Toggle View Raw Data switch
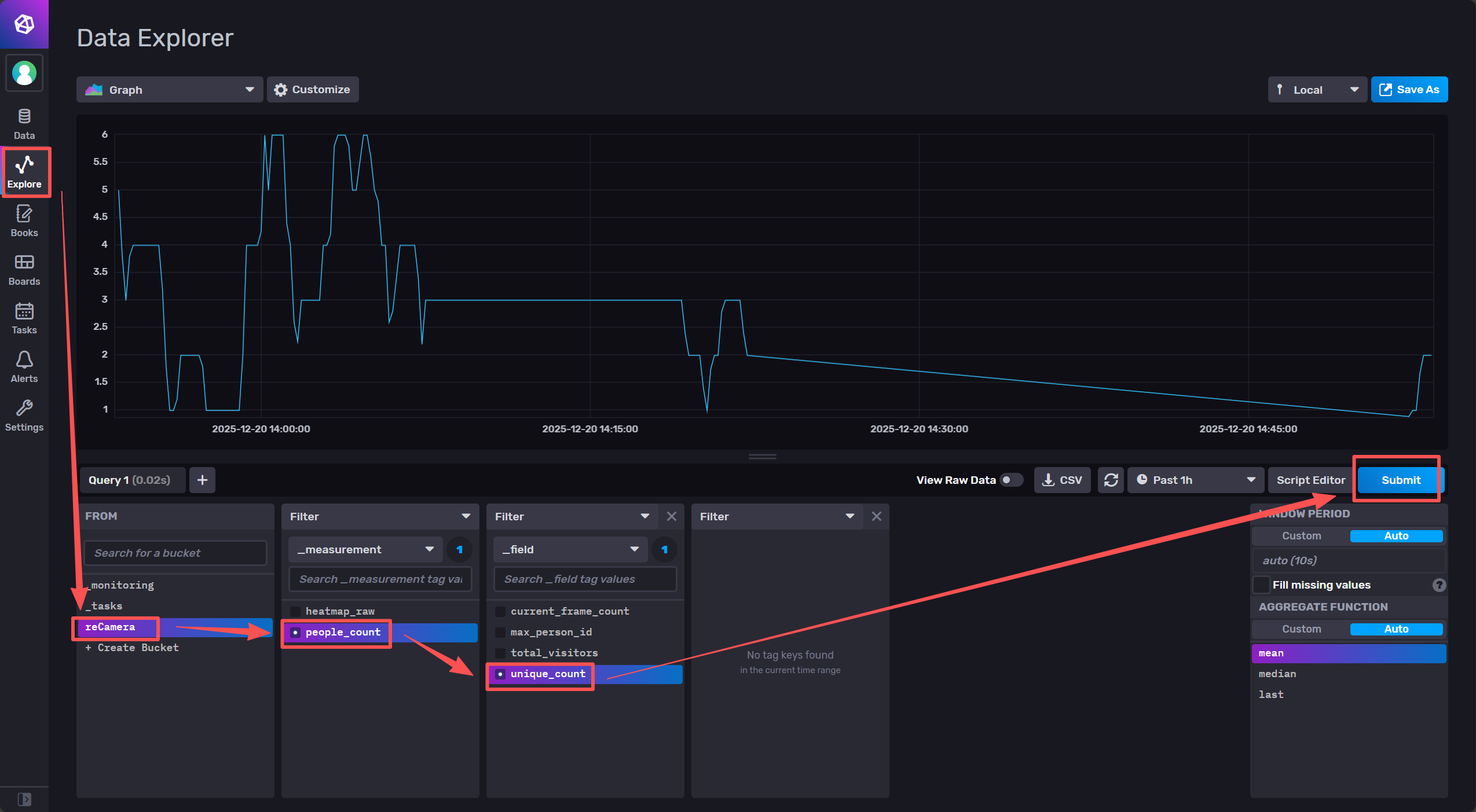Viewport: 1476px width, 812px height. 1011,480
